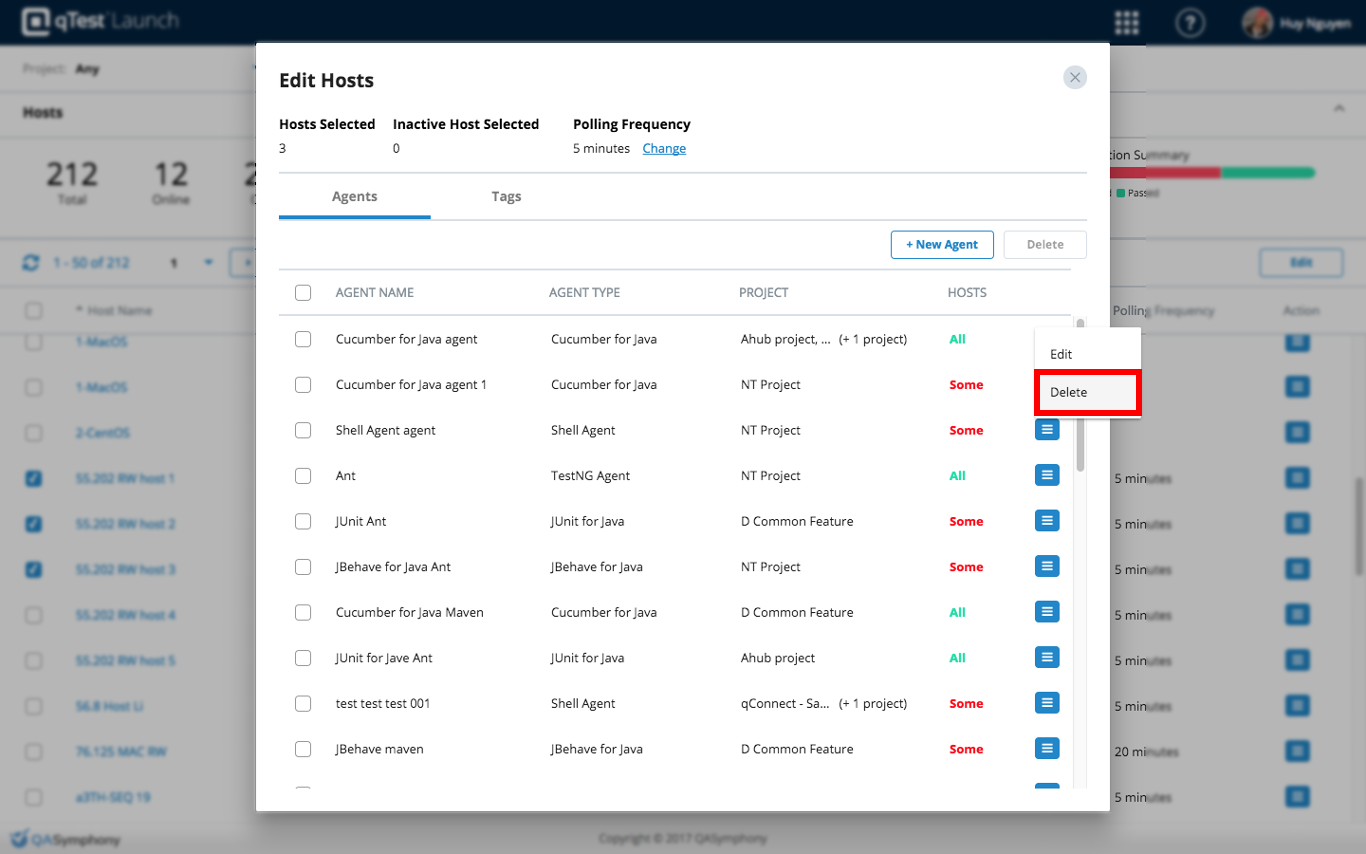Open action menu for Shell Agent agent
This screenshot has height=854, width=1366.
coord(1046,430)
